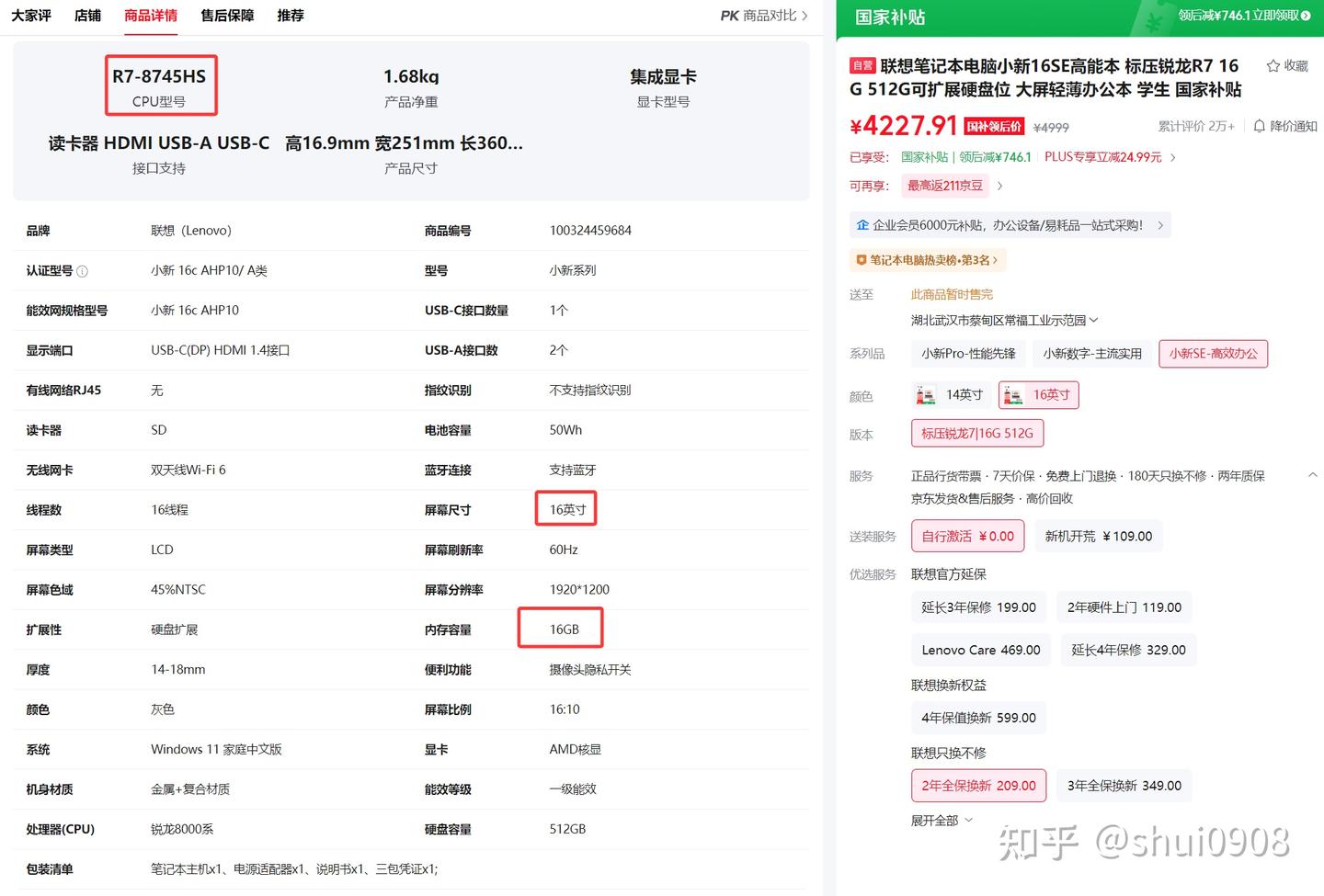Image resolution: width=1324 pixels, height=896 pixels.
Task: Click the 电池容量 50Wh value
Action: (x=565, y=430)
